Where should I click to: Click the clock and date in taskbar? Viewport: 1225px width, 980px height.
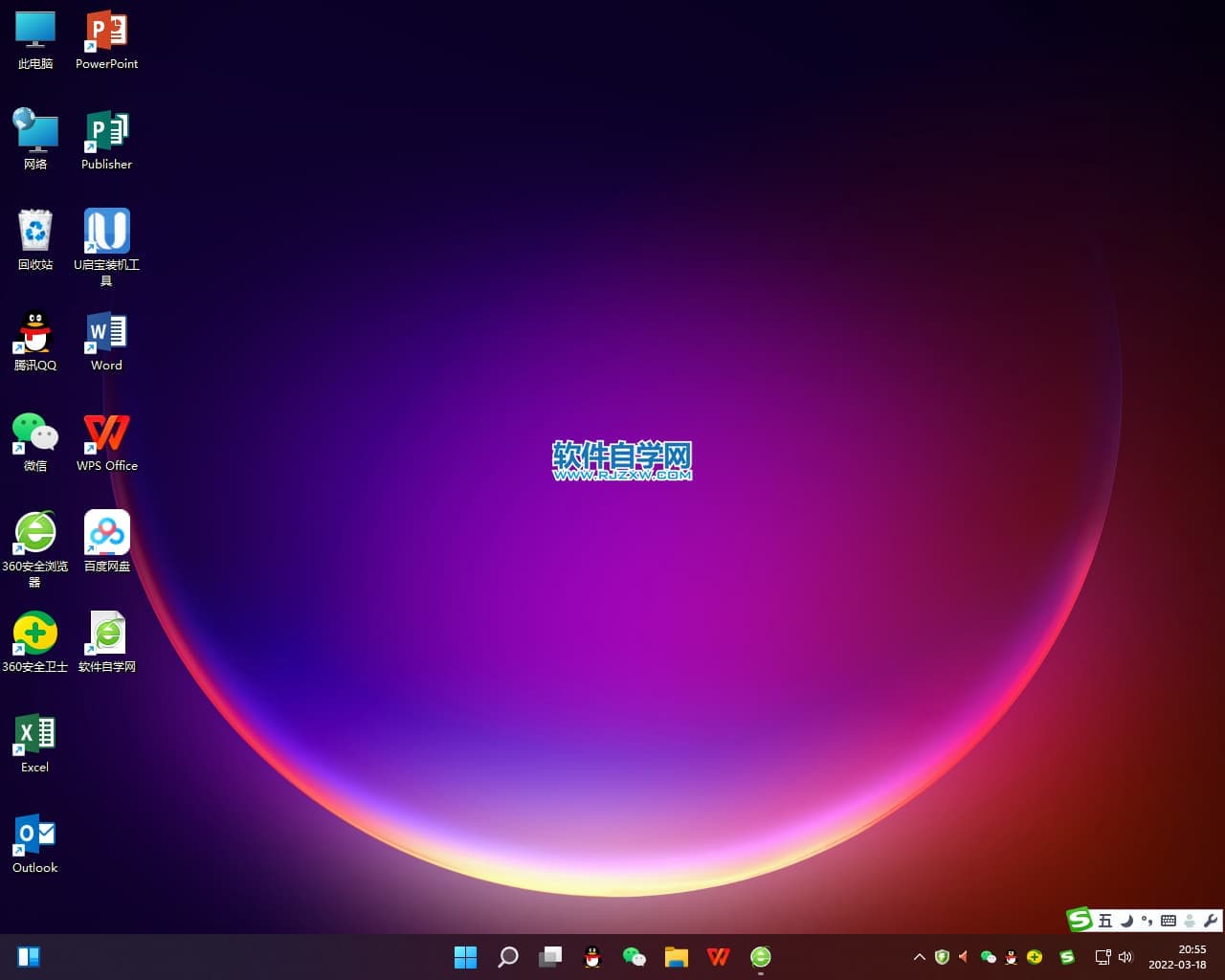coord(1178,957)
